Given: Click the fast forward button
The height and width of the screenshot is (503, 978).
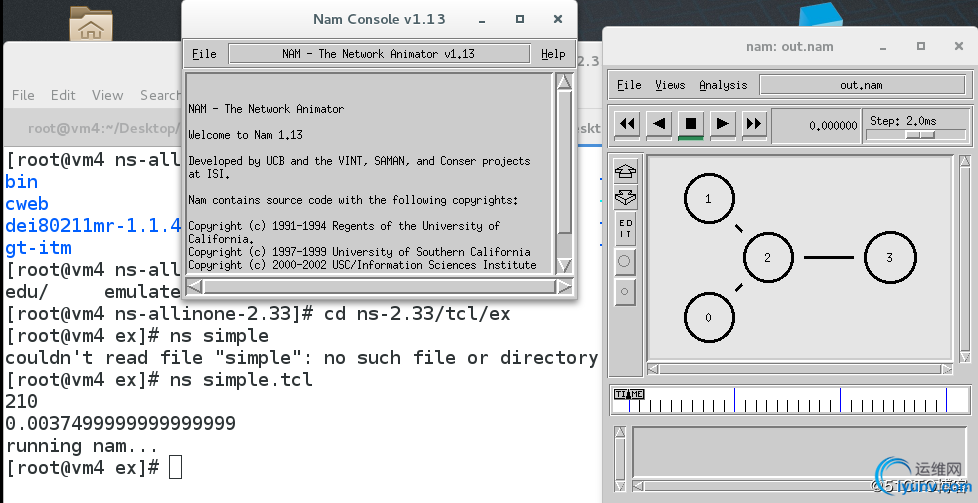Looking at the screenshot, I should point(753,124).
